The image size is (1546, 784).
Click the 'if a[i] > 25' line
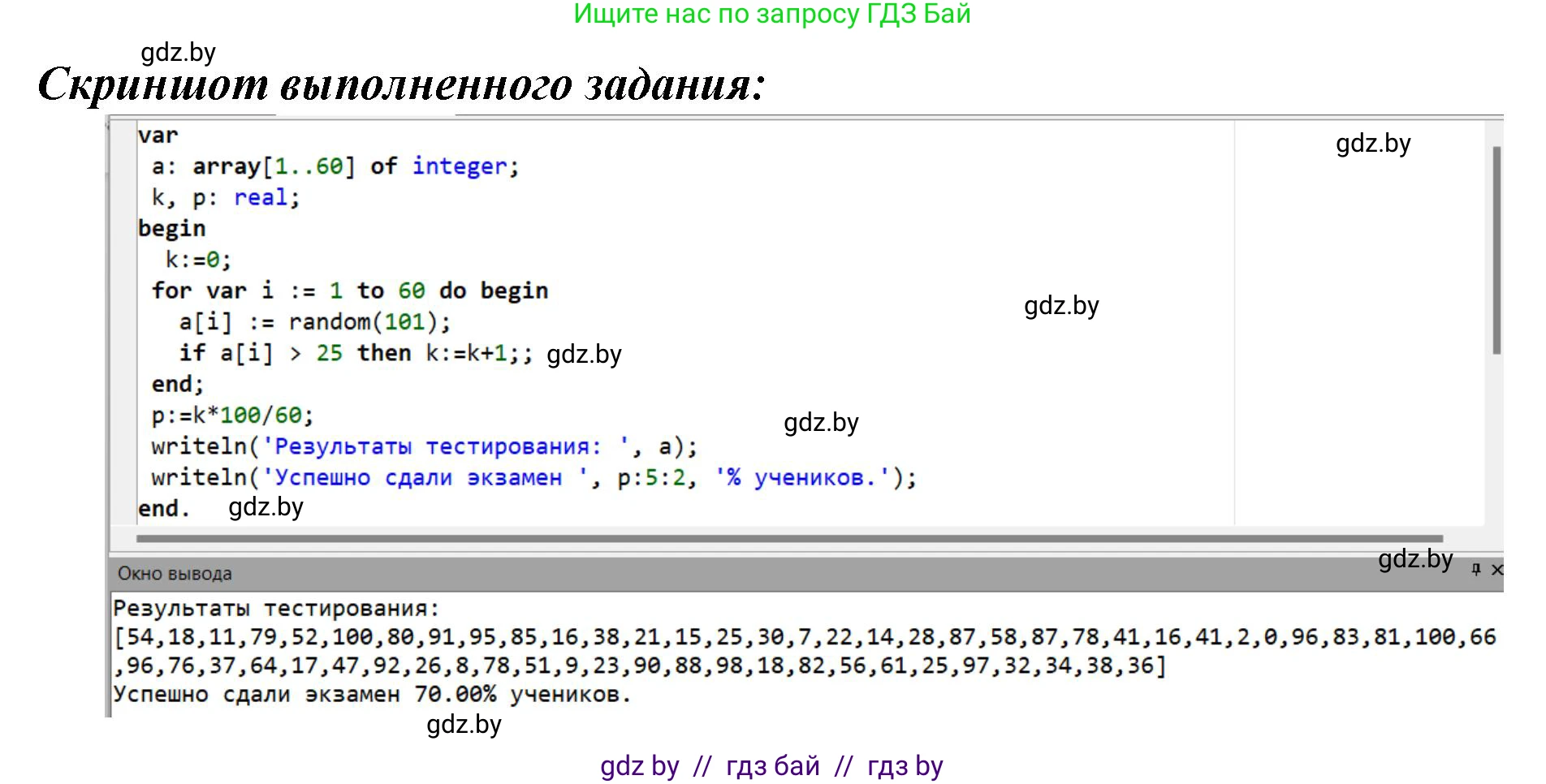pyautogui.click(x=355, y=353)
